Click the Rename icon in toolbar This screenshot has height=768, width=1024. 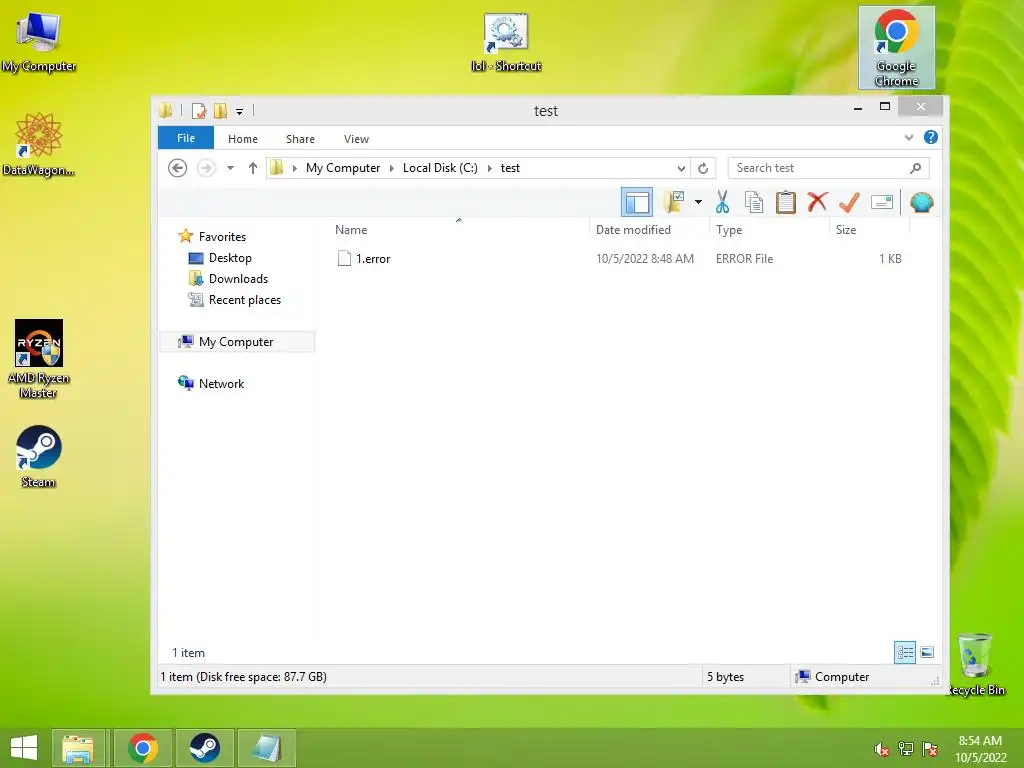coord(882,202)
